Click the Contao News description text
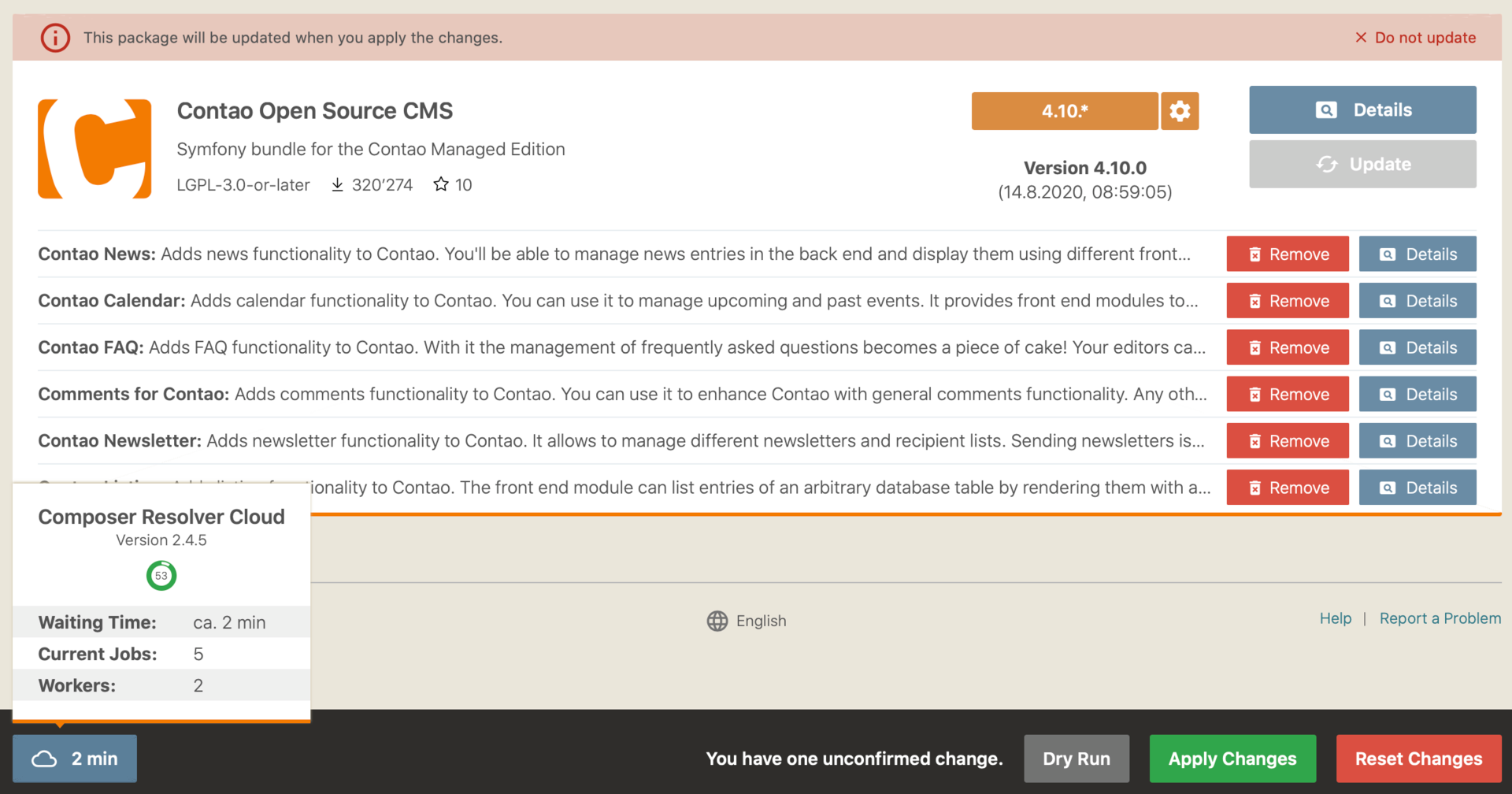The height and width of the screenshot is (794, 1512). 676,254
